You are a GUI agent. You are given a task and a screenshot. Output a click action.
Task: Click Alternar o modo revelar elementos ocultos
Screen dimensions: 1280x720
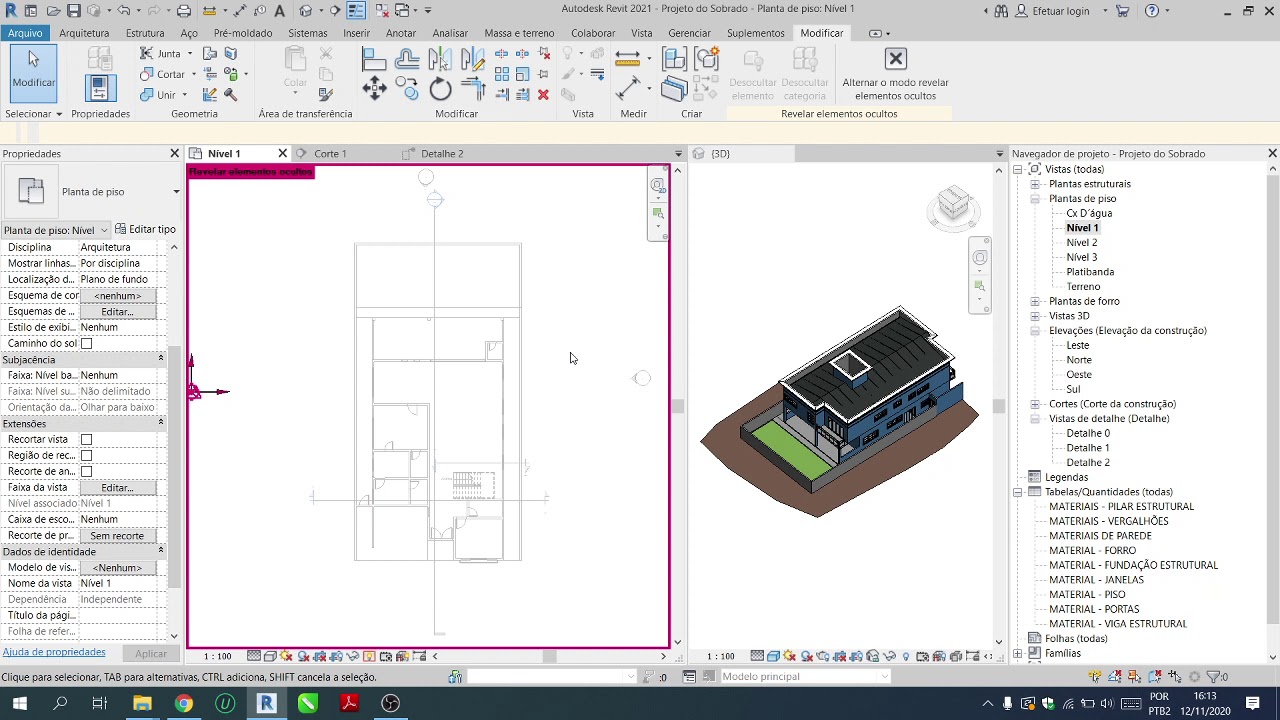[895, 75]
